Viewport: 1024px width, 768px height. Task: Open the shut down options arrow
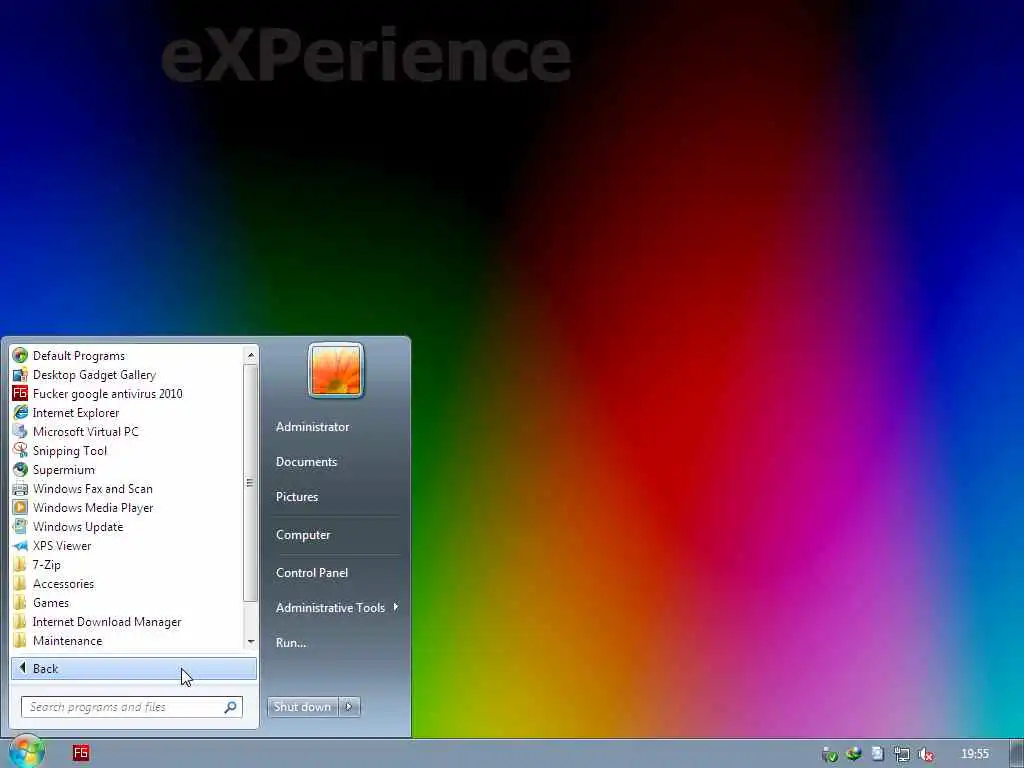click(x=349, y=707)
